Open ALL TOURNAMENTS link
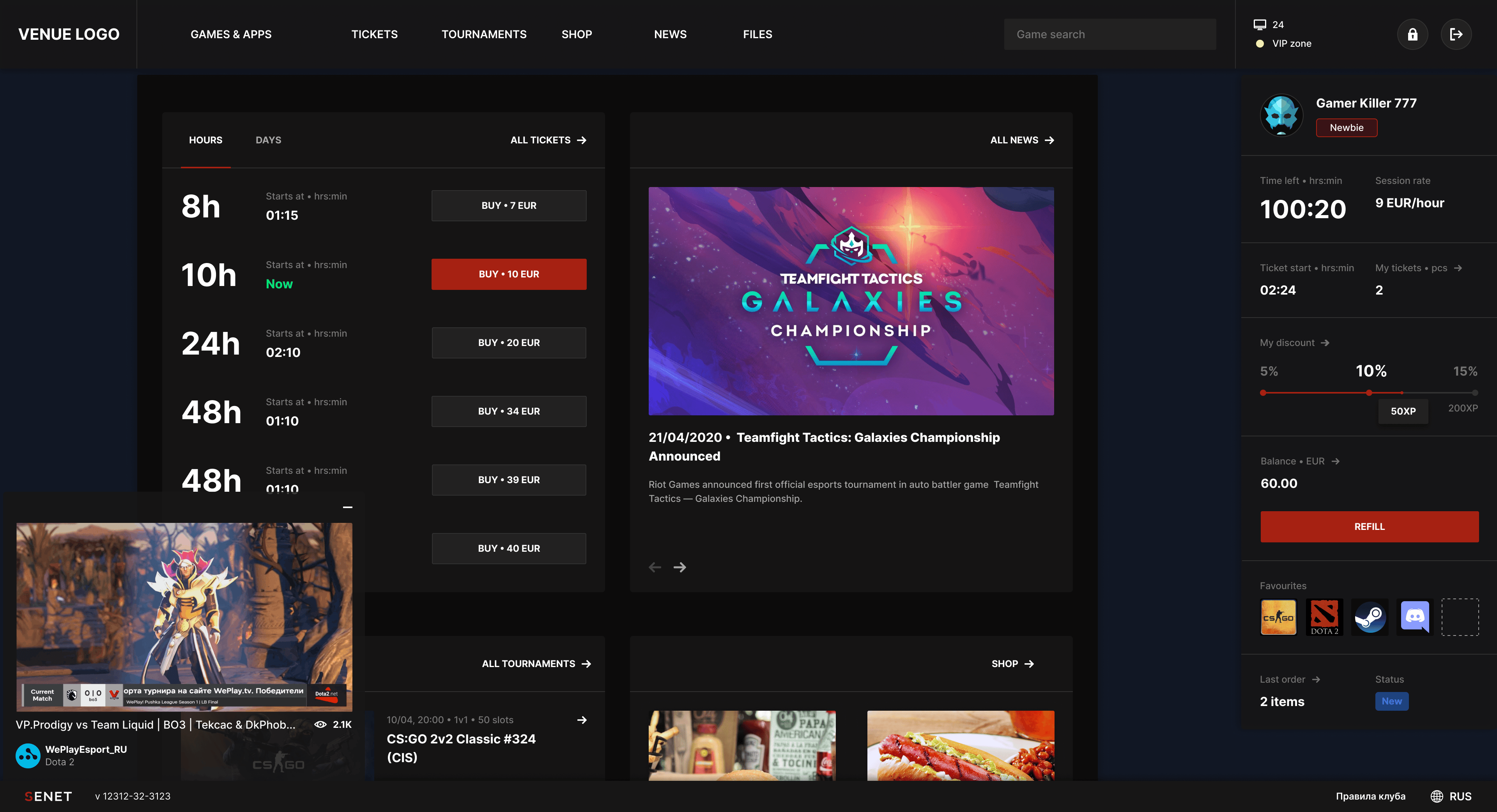 coord(536,664)
